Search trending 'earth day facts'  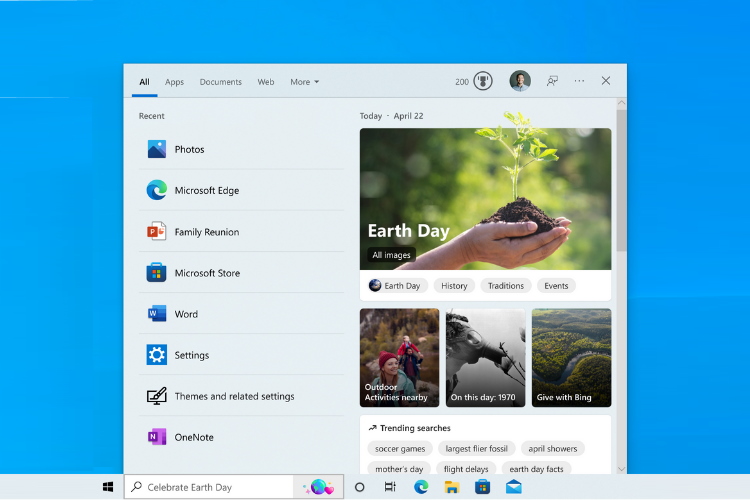pyautogui.click(x=536, y=468)
